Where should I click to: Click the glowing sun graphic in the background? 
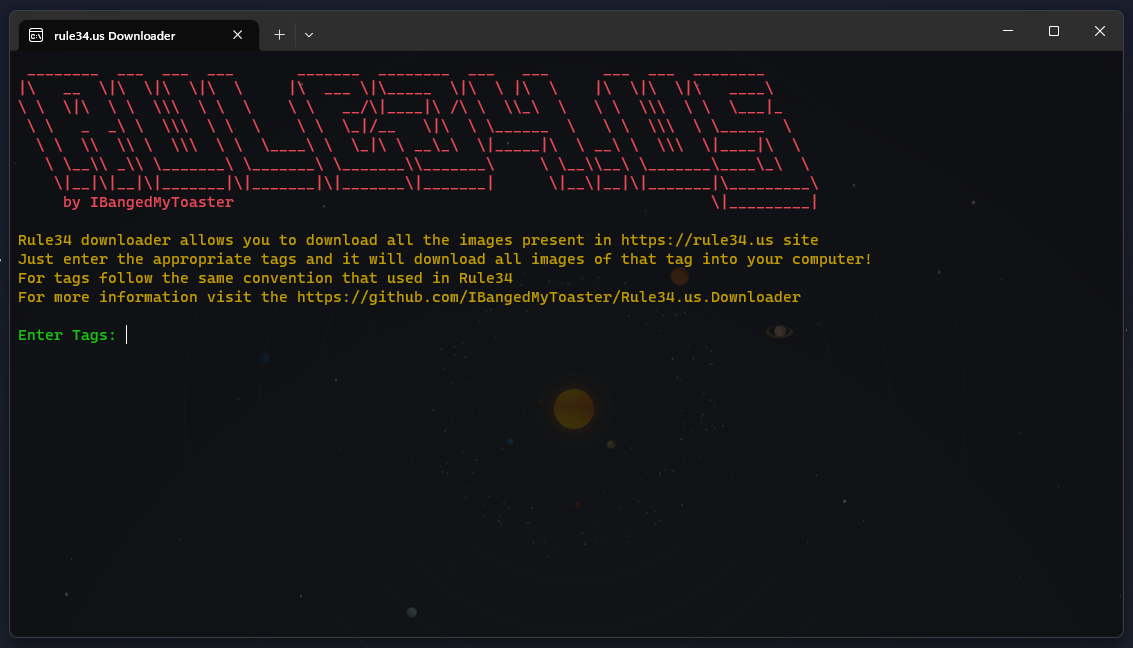click(x=573, y=408)
